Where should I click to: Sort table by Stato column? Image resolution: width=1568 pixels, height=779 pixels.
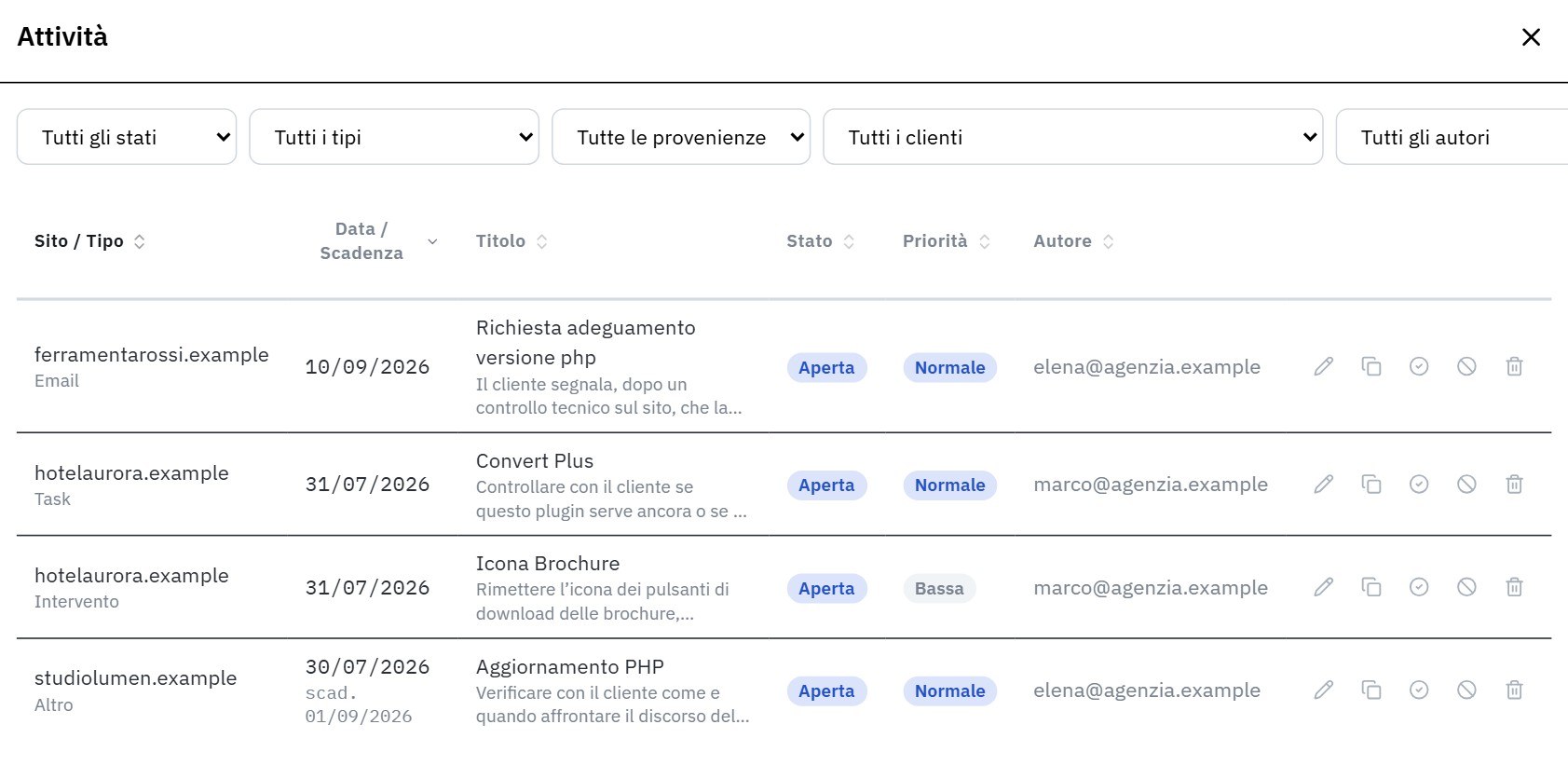pyautogui.click(x=820, y=241)
